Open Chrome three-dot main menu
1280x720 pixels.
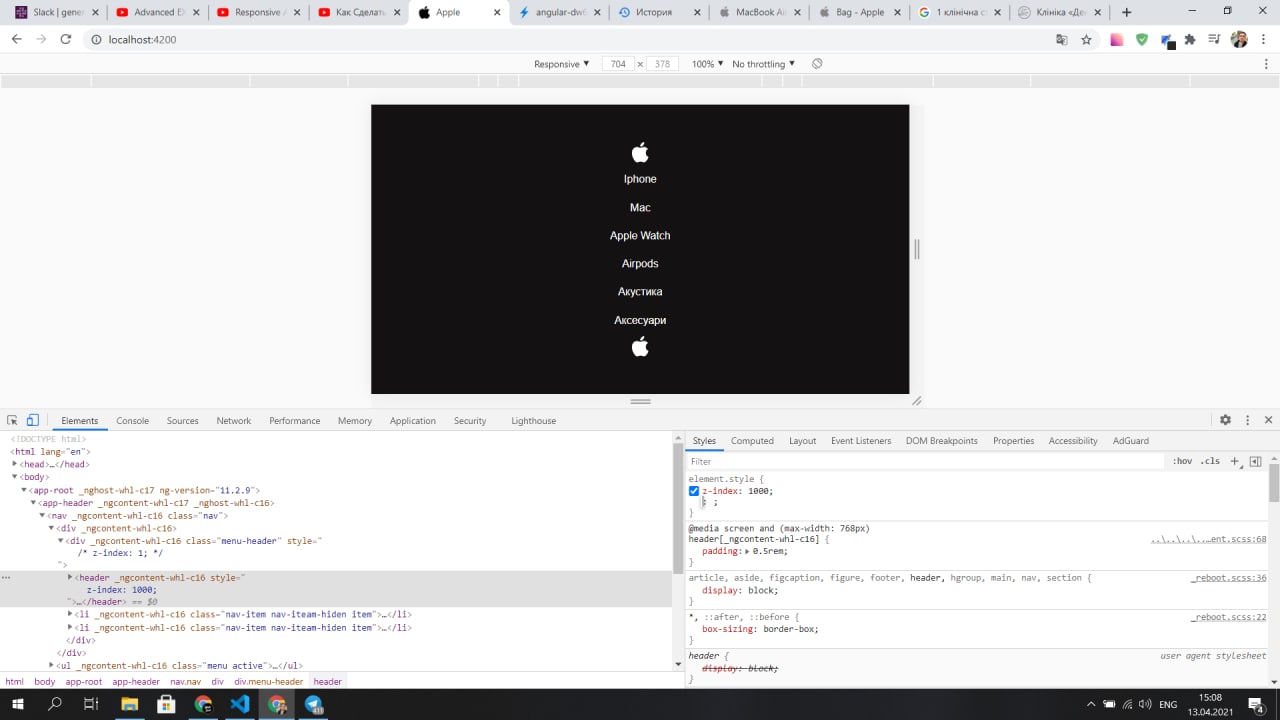[1264, 40]
